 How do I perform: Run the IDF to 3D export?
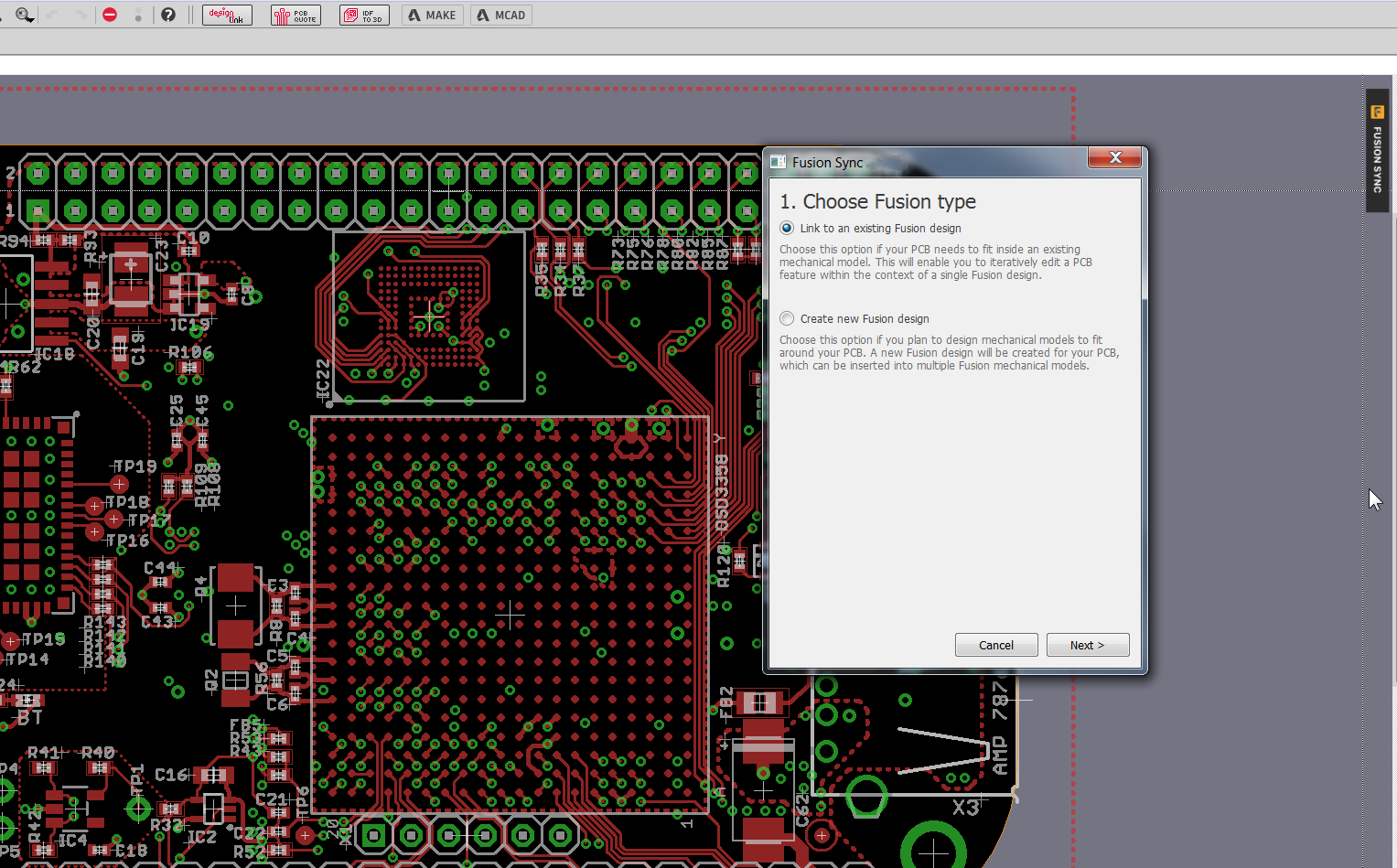tap(364, 16)
